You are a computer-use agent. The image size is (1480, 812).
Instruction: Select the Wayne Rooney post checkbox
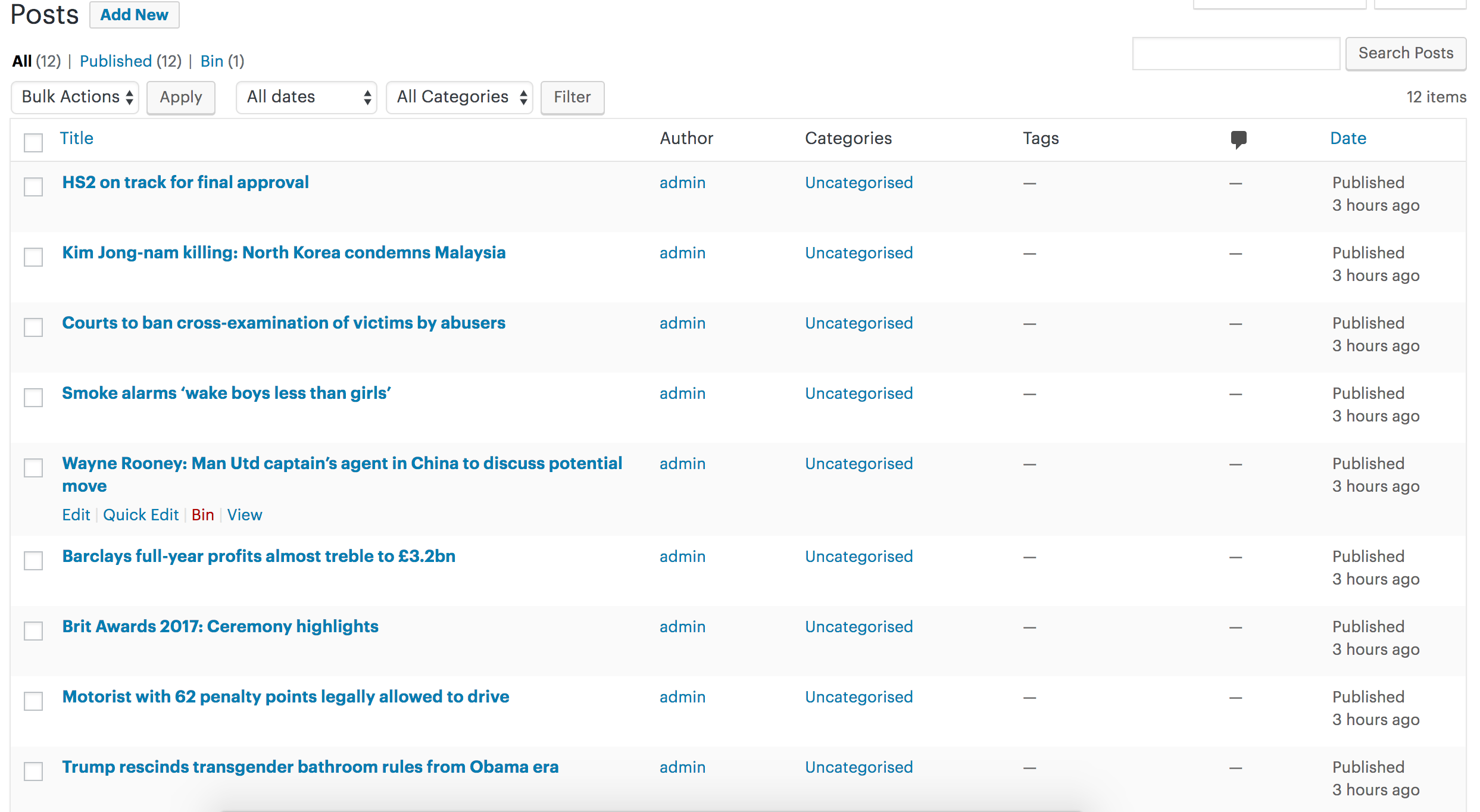33,468
